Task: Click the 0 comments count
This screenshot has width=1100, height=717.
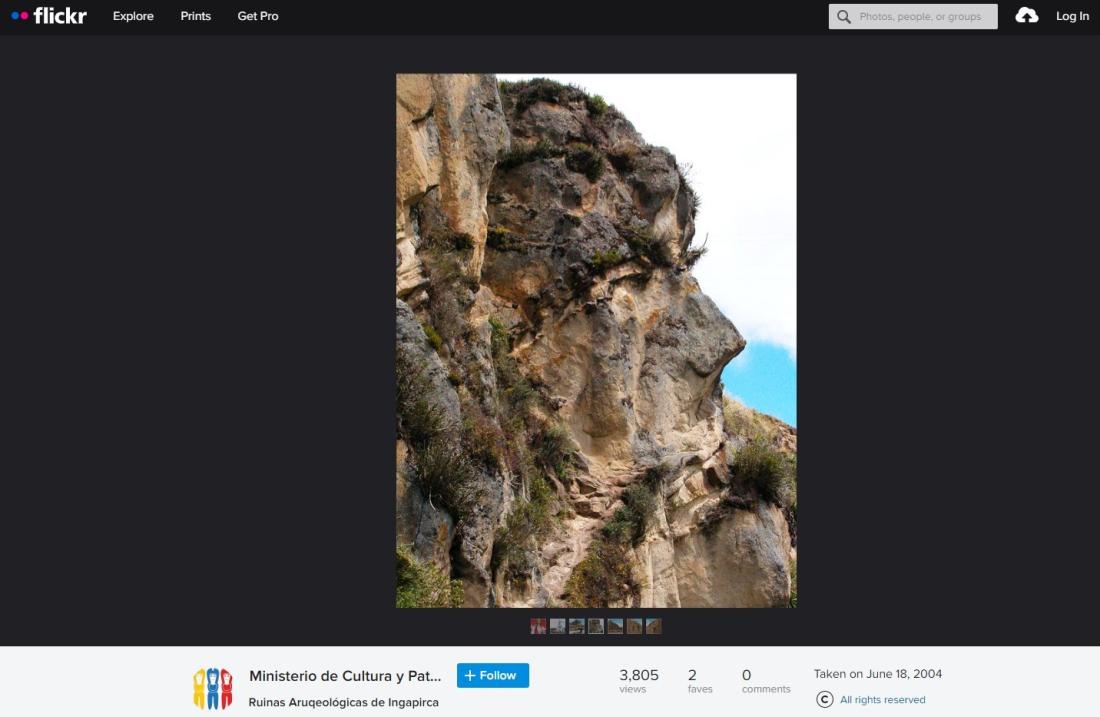Action: coord(766,680)
